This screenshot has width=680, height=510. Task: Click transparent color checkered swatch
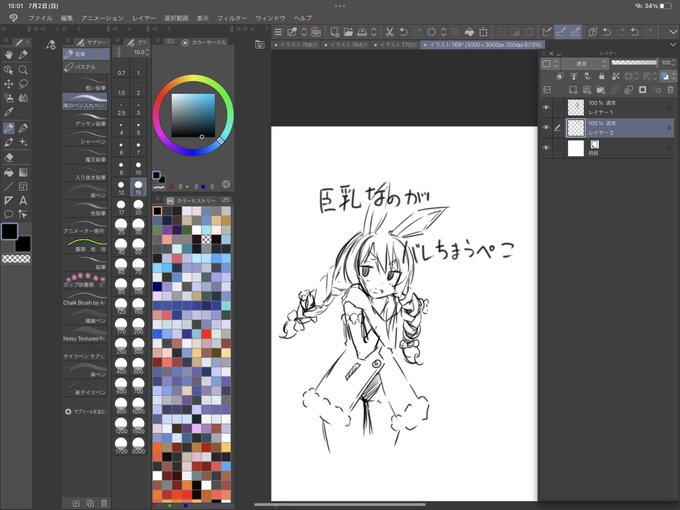click(x=16, y=259)
